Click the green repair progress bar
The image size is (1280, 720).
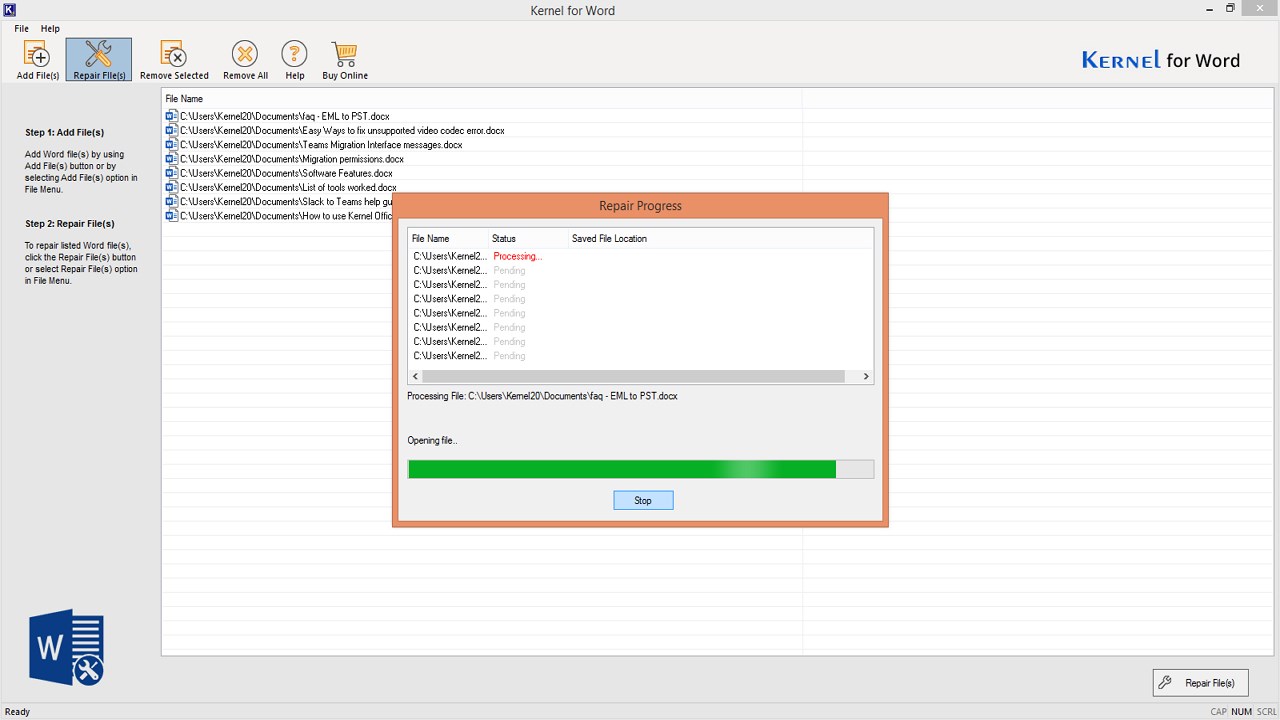pyautogui.click(x=641, y=469)
